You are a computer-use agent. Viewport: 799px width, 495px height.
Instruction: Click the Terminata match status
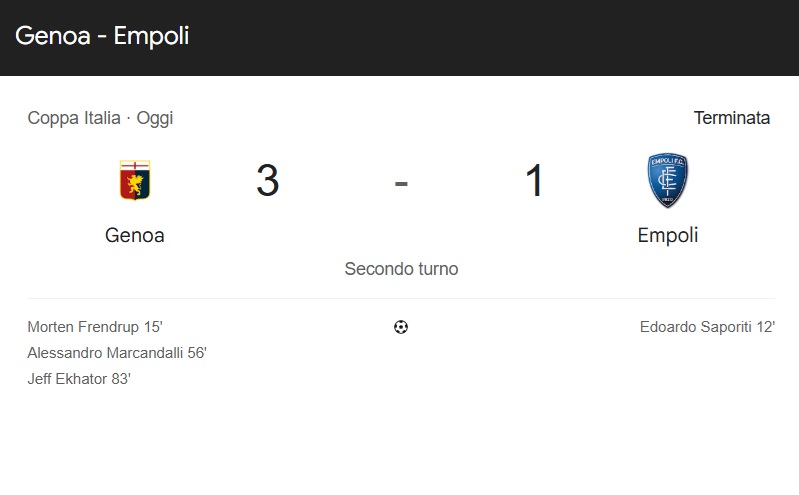[x=731, y=118]
